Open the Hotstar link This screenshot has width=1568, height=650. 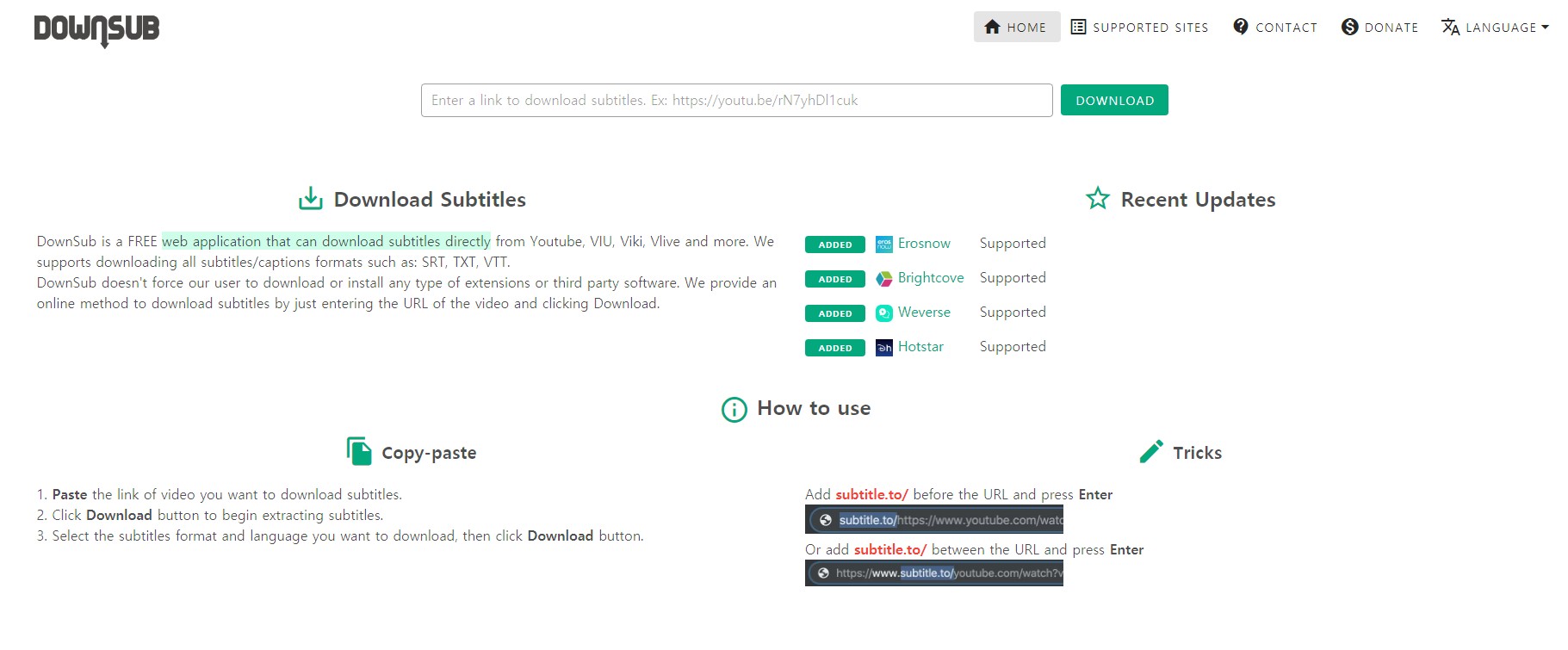(x=920, y=347)
